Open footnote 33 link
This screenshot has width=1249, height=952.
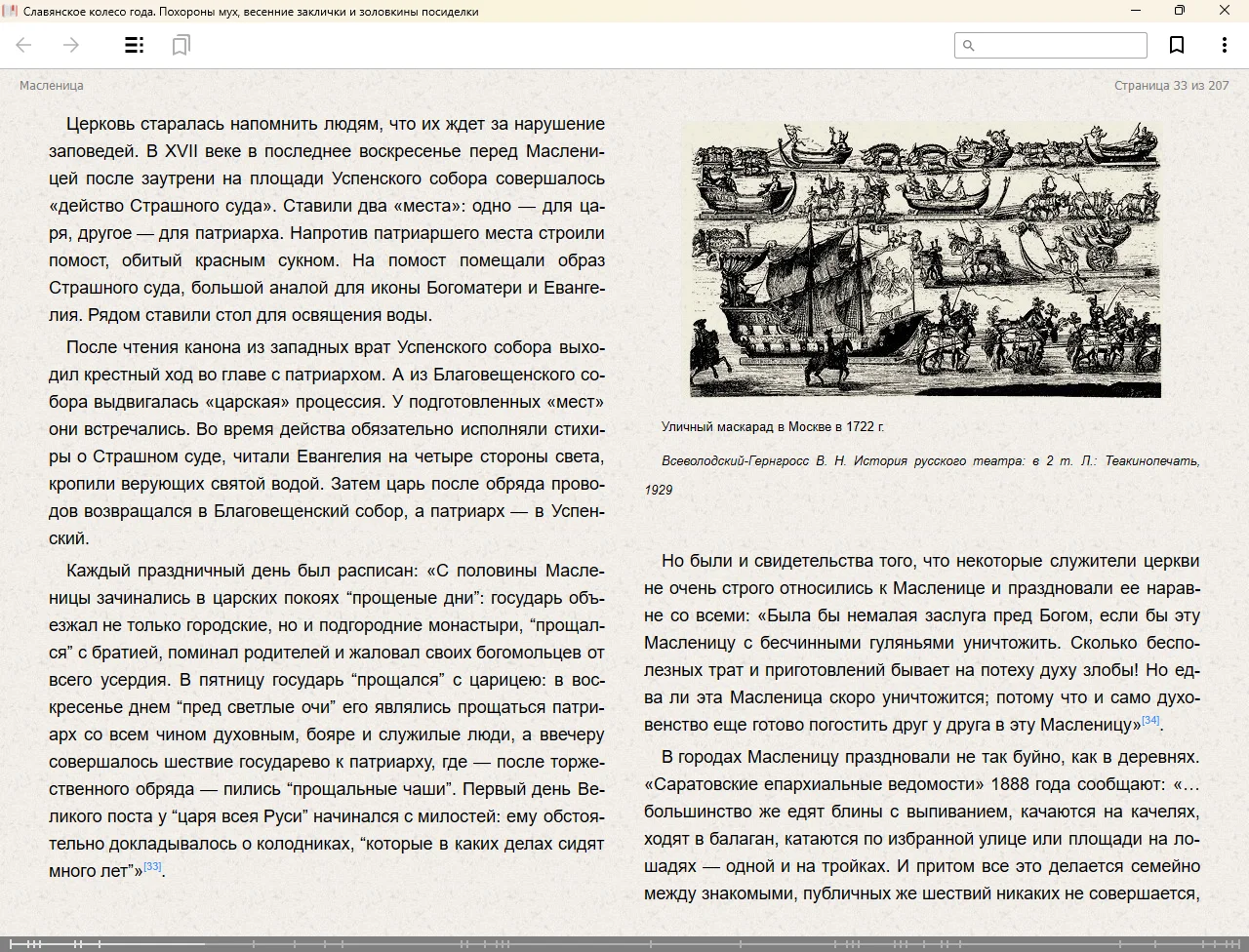click(x=152, y=866)
